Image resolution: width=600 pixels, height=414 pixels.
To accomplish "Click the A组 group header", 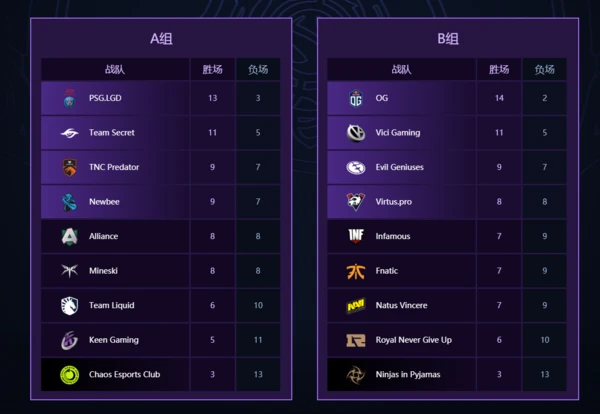I will coord(161,39).
